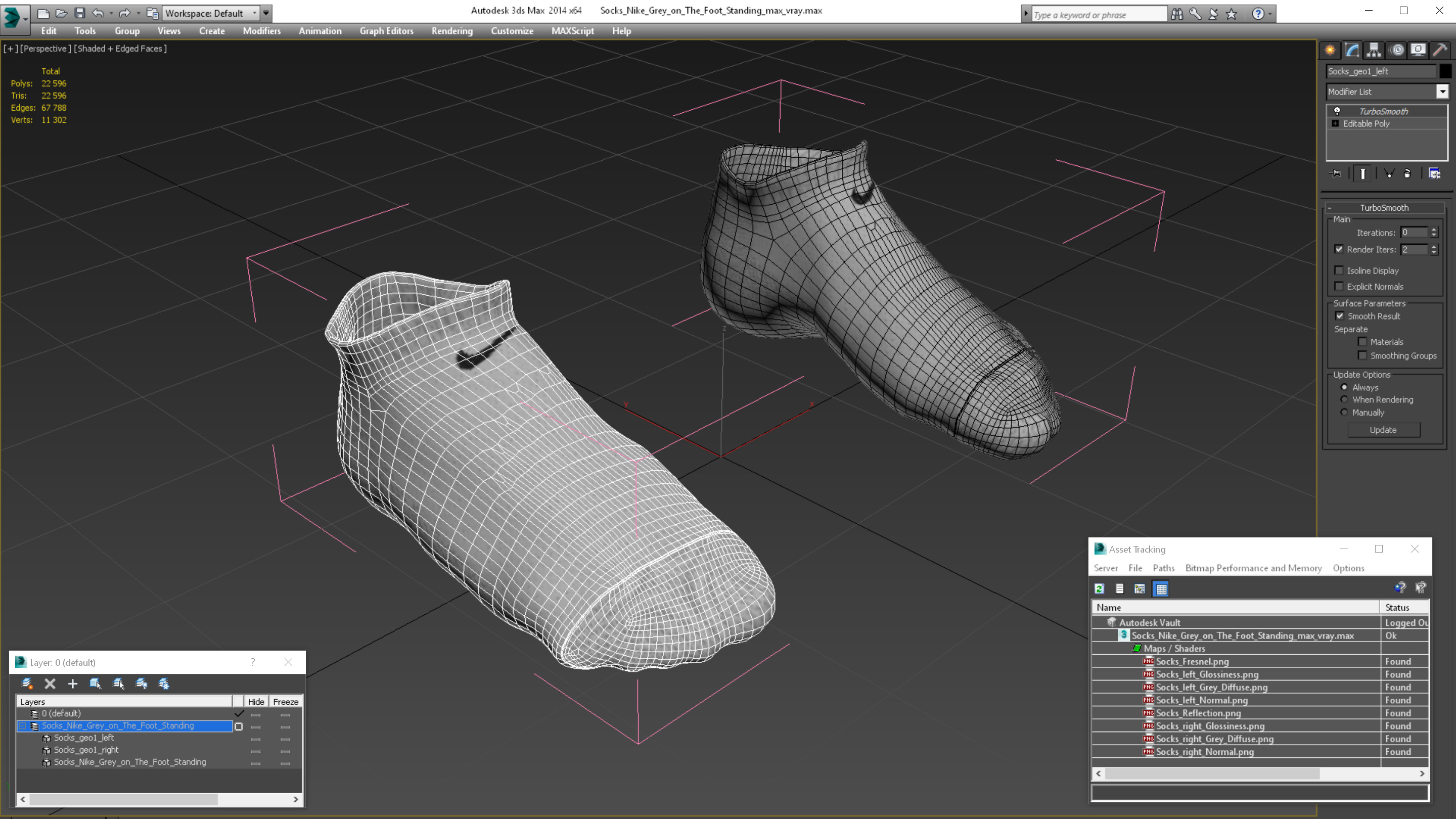Open the Paths menu in Asset Tracking
This screenshot has width=1456, height=819.
pos(1163,568)
